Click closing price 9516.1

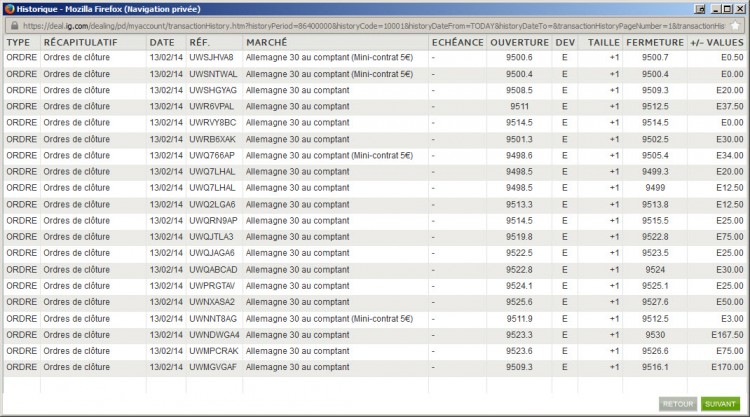pos(655,367)
